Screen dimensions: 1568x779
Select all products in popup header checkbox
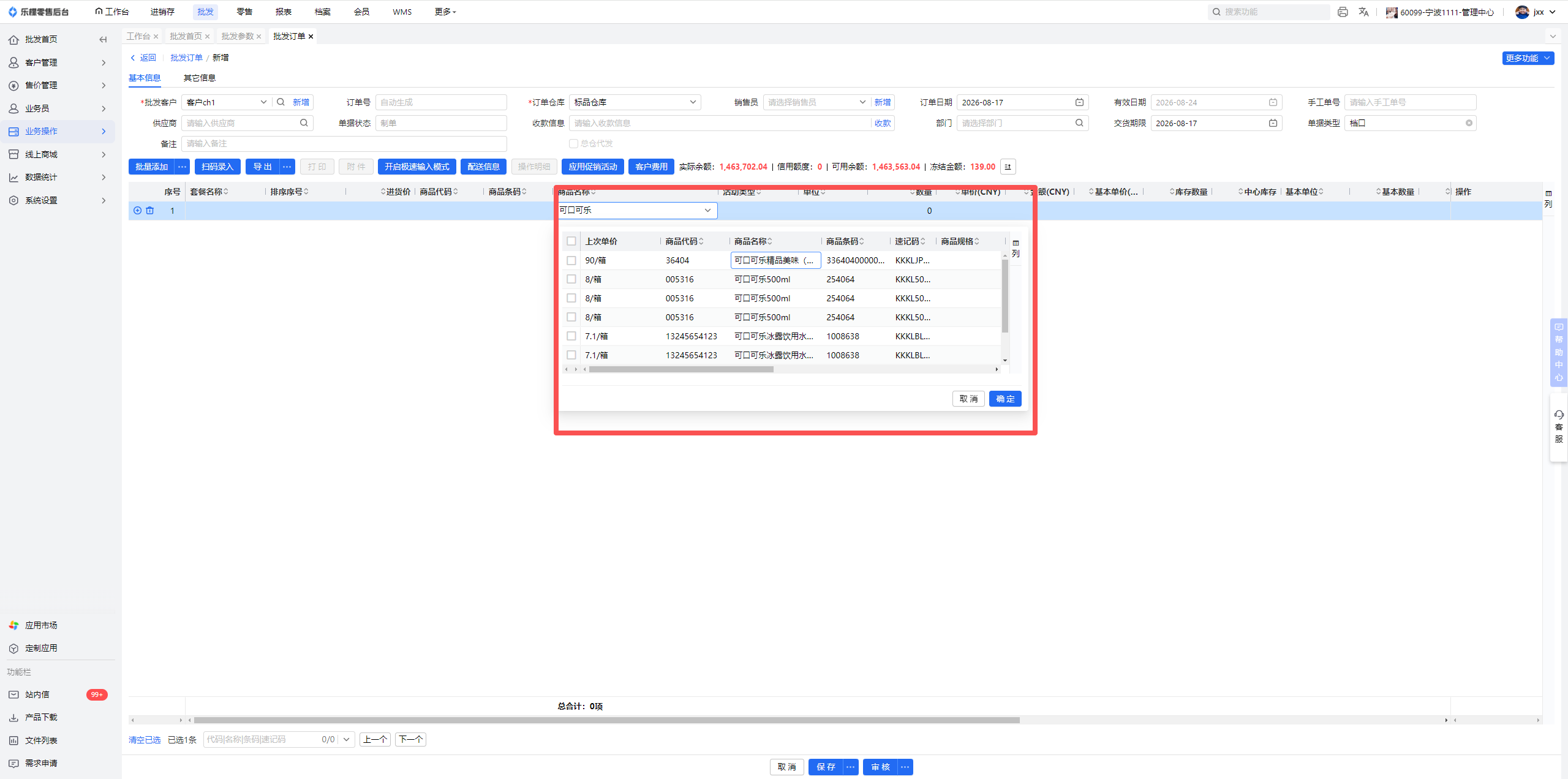click(x=571, y=241)
